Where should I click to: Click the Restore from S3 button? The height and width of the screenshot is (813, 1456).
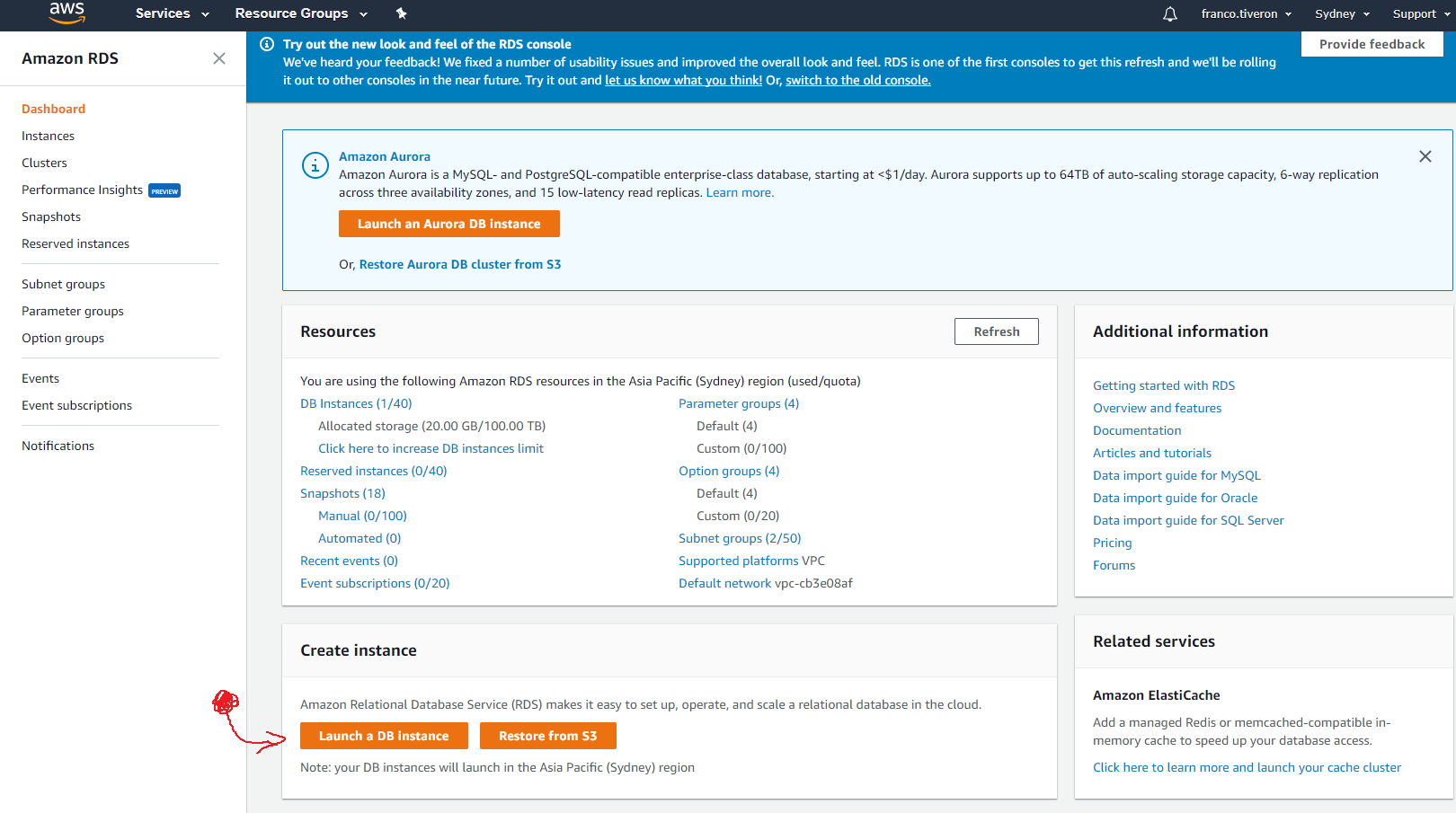point(548,736)
